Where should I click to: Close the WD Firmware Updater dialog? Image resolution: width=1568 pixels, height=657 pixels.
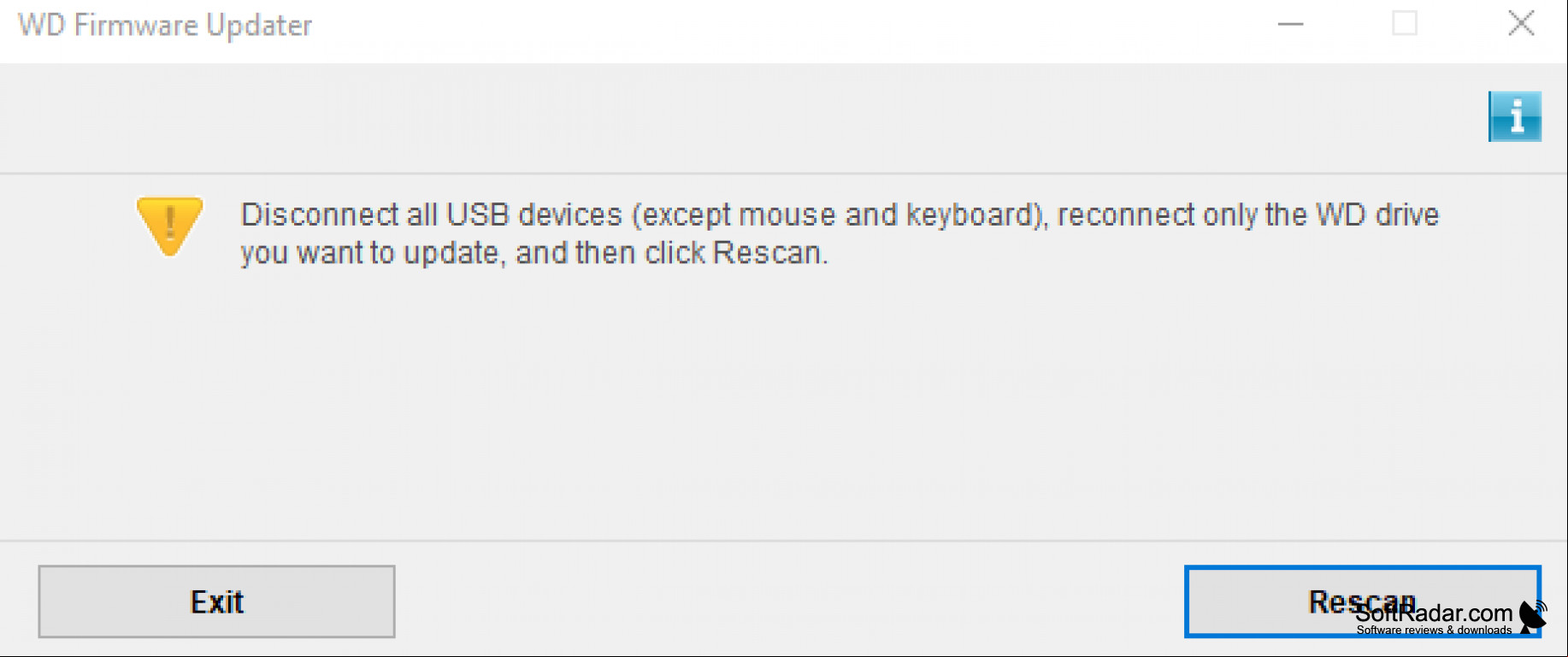(1521, 23)
